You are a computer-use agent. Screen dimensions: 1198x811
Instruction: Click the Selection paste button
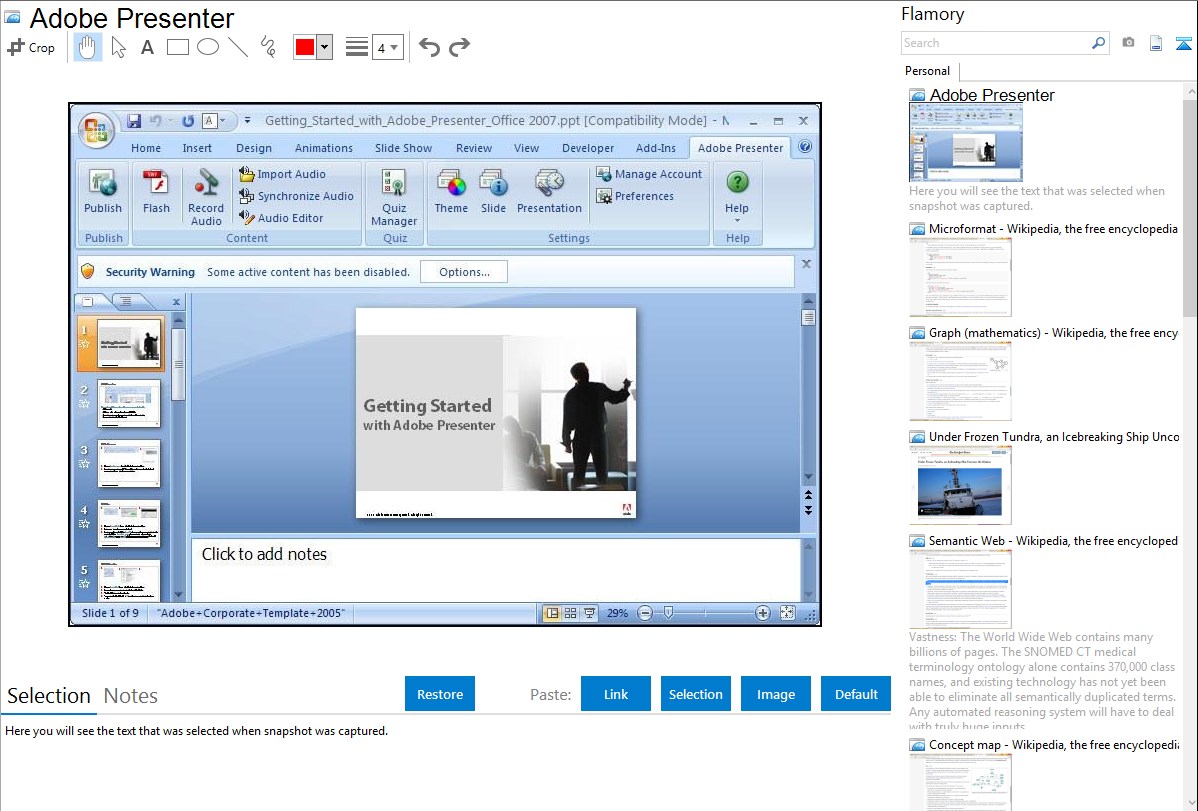pos(696,694)
